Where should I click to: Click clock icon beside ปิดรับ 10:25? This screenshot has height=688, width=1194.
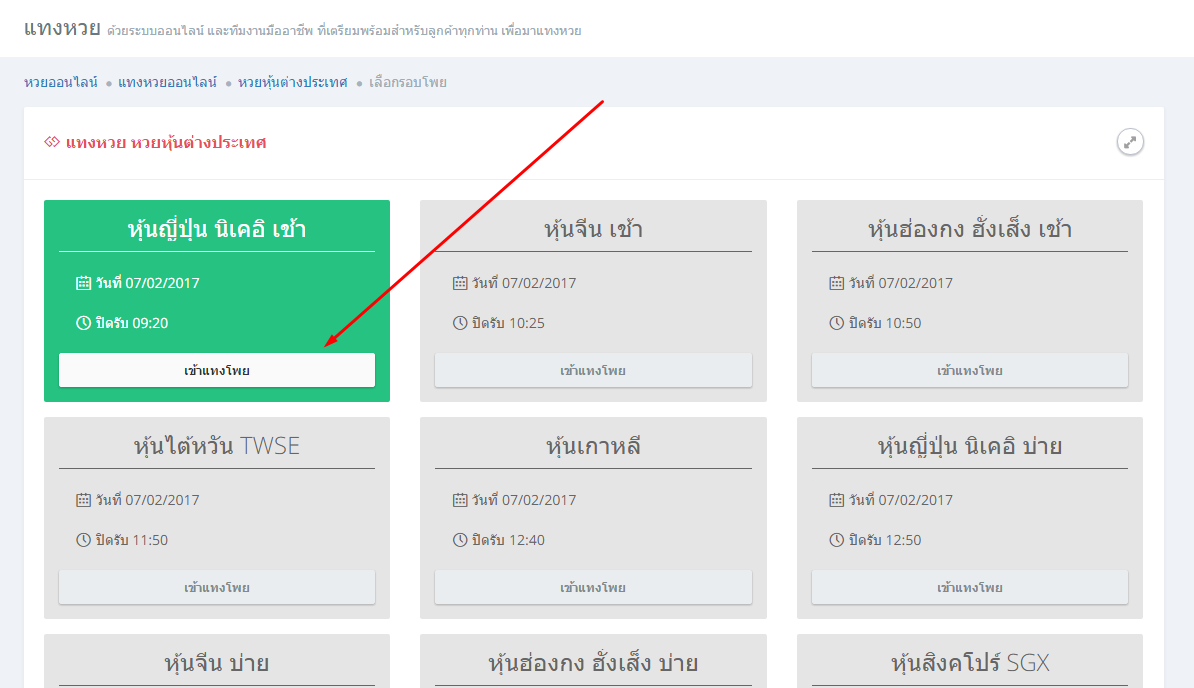(x=460, y=323)
